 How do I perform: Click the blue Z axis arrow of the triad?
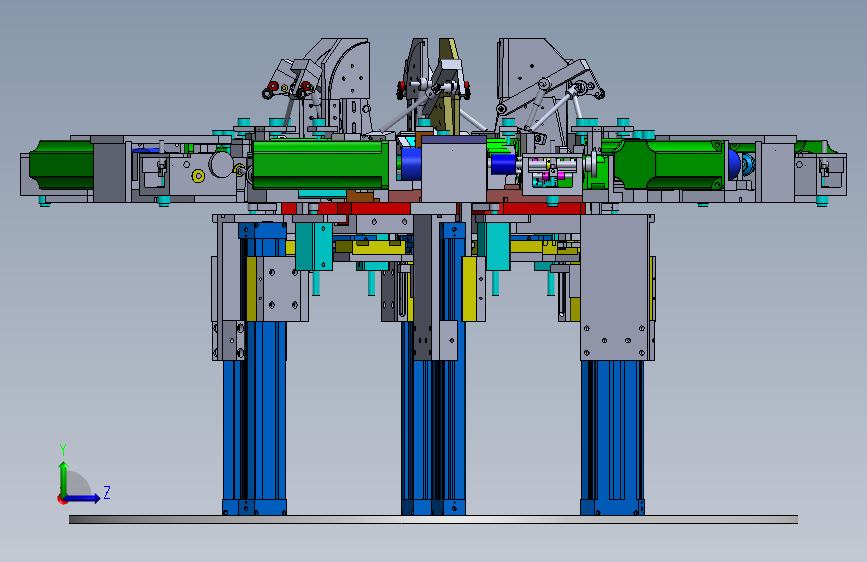[82, 498]
